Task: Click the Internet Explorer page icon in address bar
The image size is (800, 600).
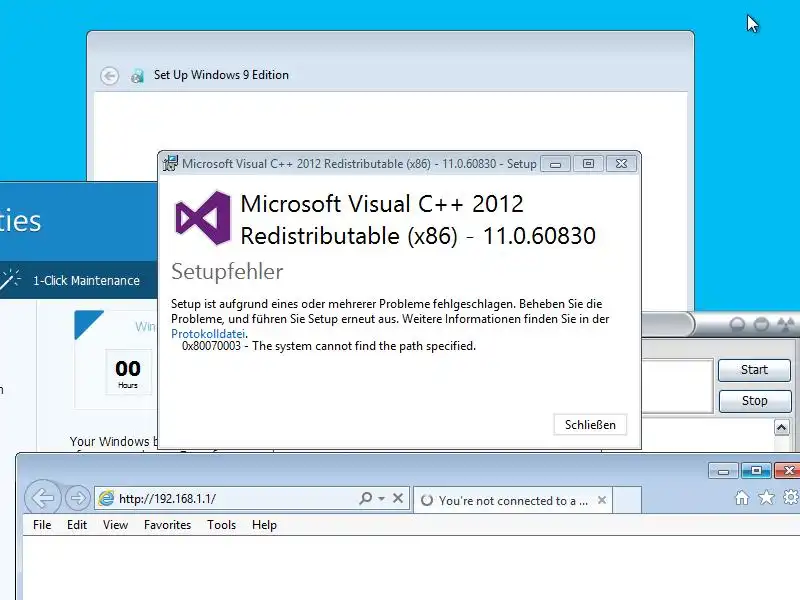Action: coord(106,498)
